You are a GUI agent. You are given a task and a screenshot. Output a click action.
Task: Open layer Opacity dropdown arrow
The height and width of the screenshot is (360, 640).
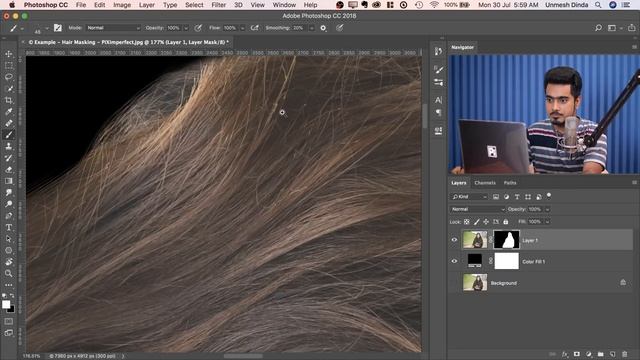pos(547,209)
